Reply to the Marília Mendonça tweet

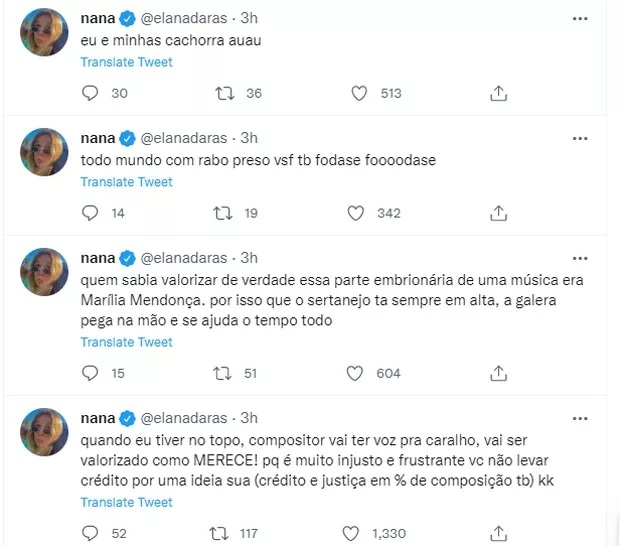coord(90,373)
